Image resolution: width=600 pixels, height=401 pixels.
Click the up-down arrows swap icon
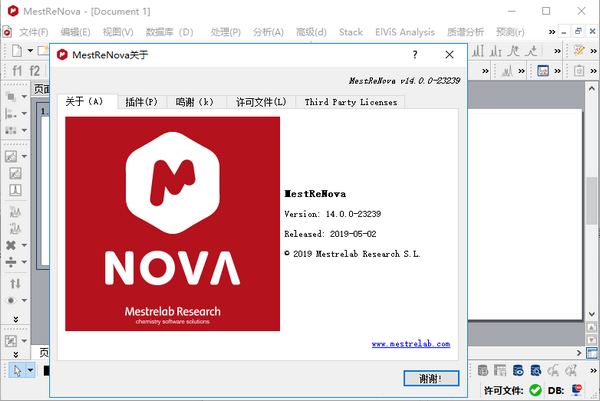pyautogui.click(x=15, y=284)
